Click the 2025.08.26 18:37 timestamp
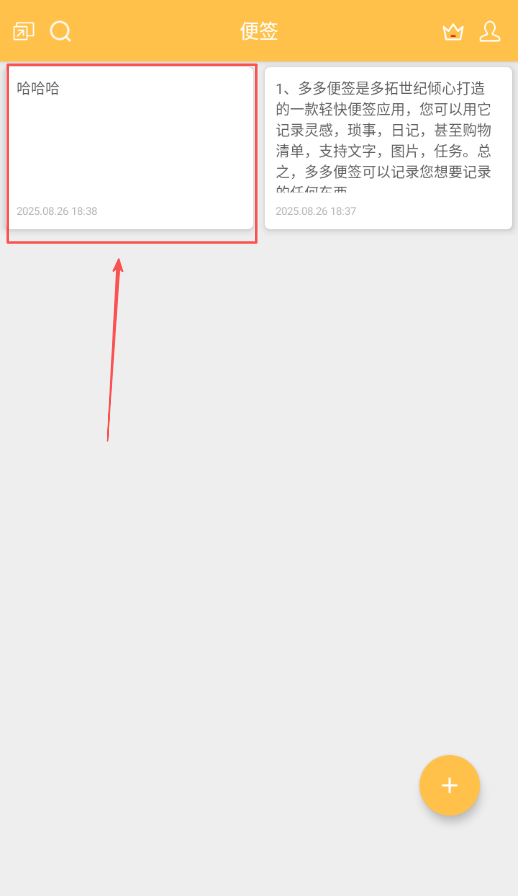 point(316,211)
